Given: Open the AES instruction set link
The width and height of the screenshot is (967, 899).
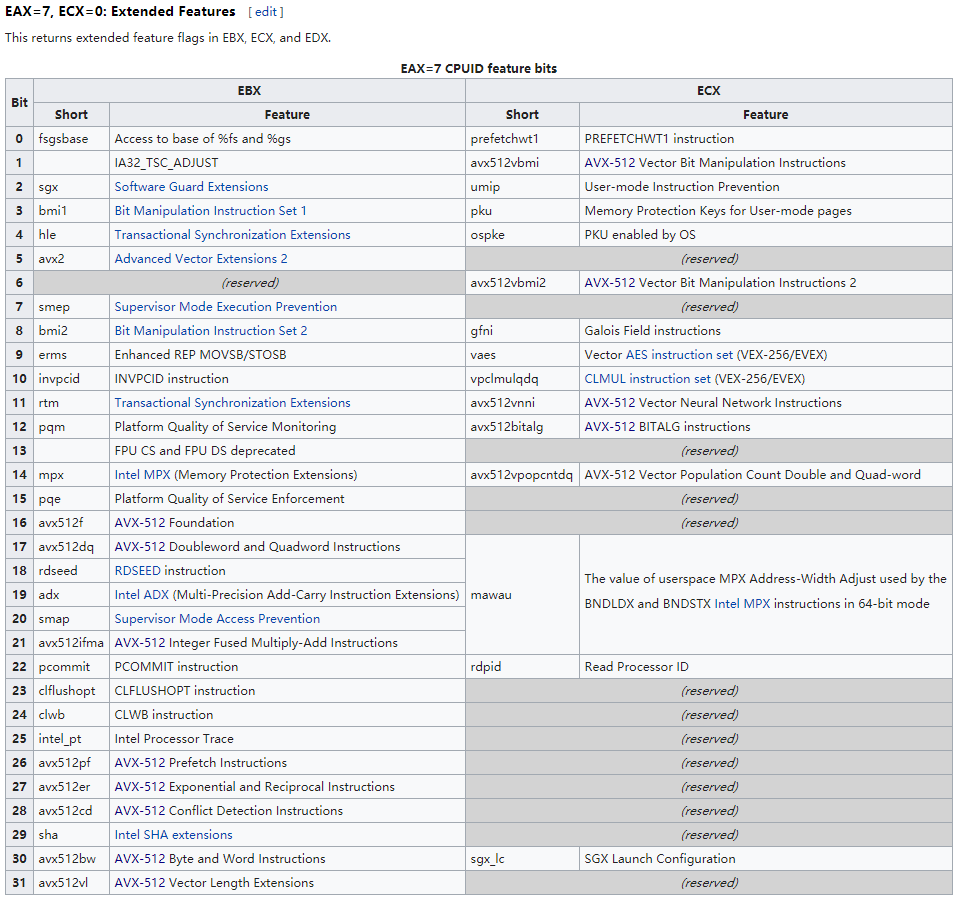Looking at the screenshot, I should point(680,355).
